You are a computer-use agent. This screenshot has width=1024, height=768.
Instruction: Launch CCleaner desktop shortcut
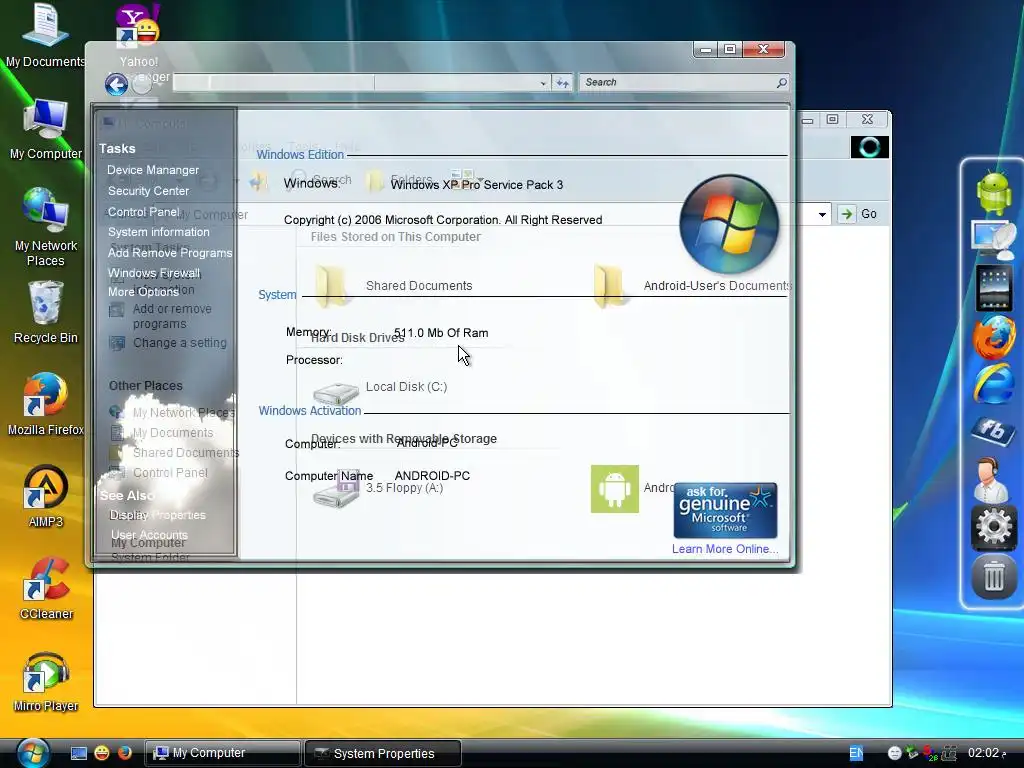[45, 588]
